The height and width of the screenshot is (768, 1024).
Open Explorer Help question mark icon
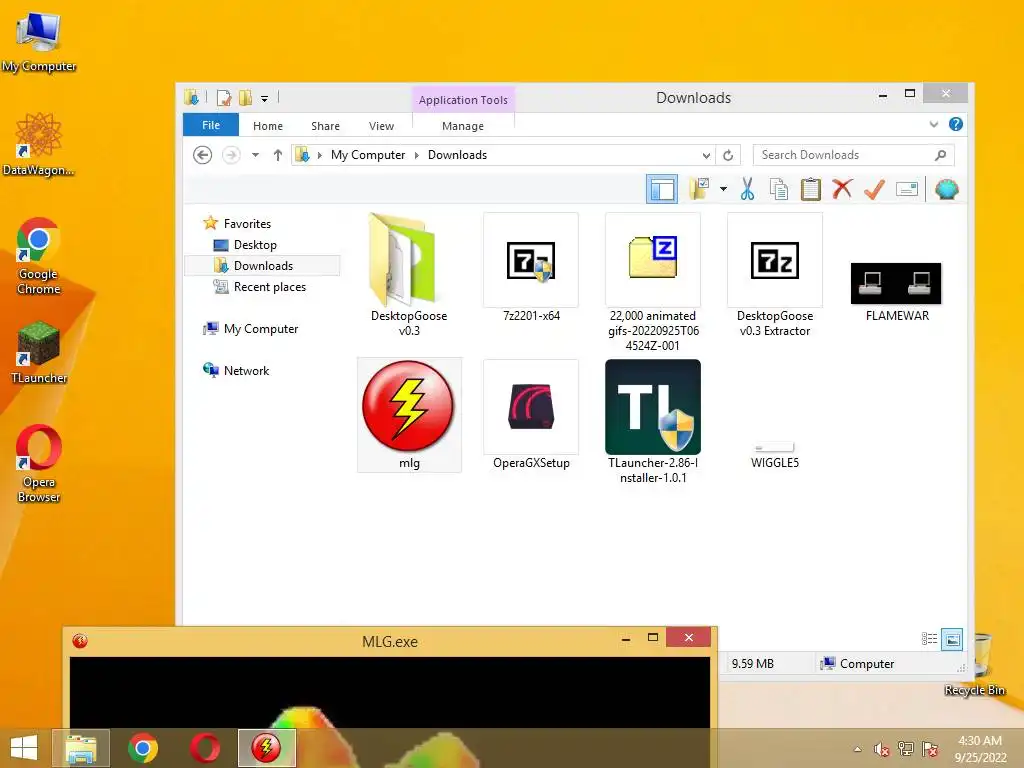point(955,124)
